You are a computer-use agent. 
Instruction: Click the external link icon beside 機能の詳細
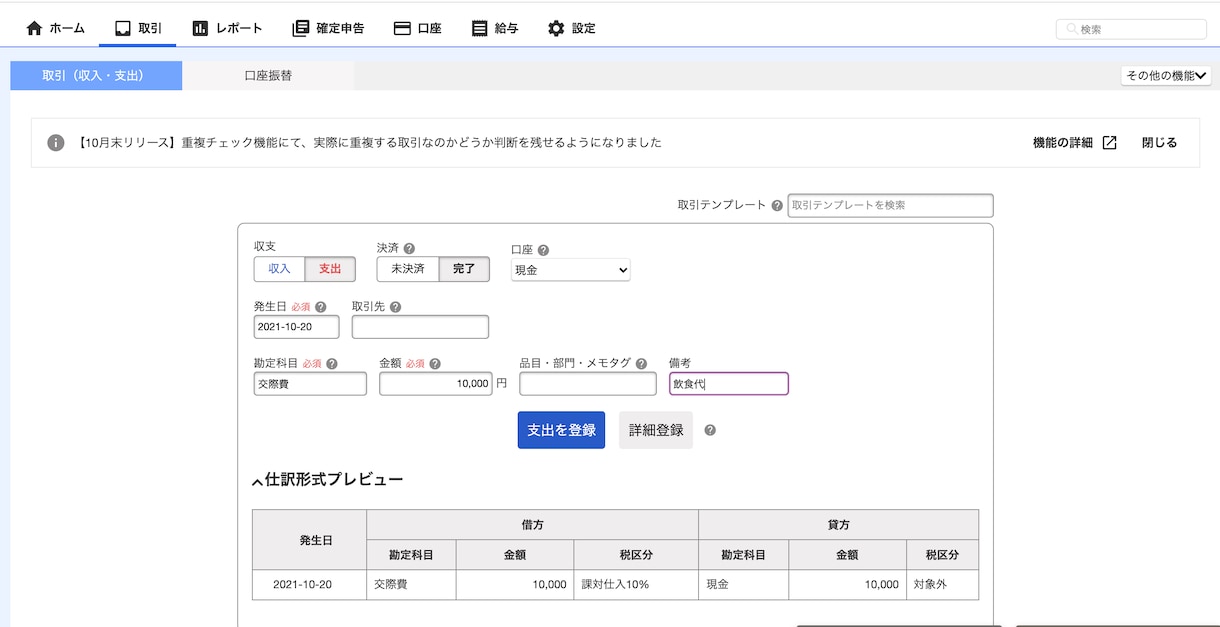[1109, 143]
